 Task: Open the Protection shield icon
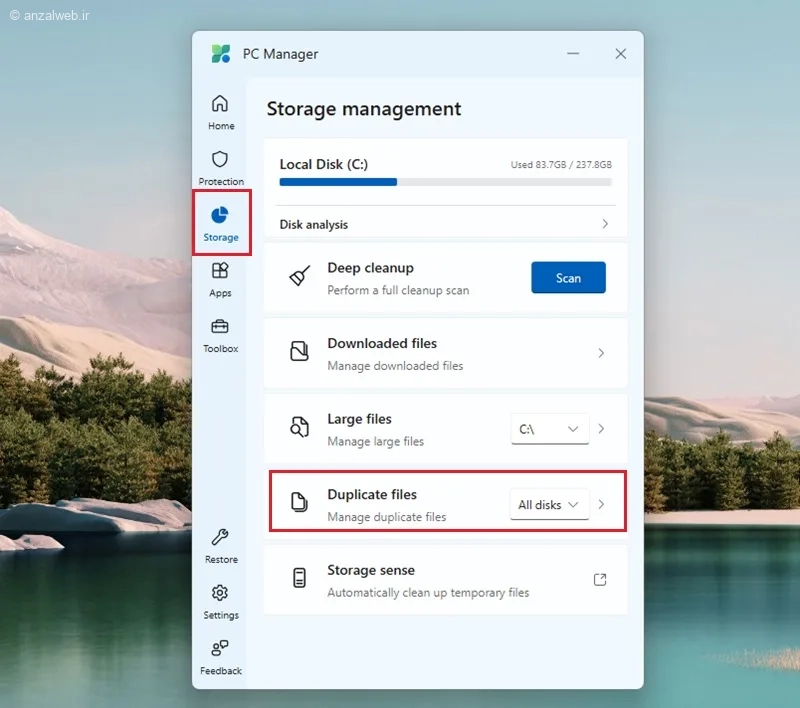point(220,159)
